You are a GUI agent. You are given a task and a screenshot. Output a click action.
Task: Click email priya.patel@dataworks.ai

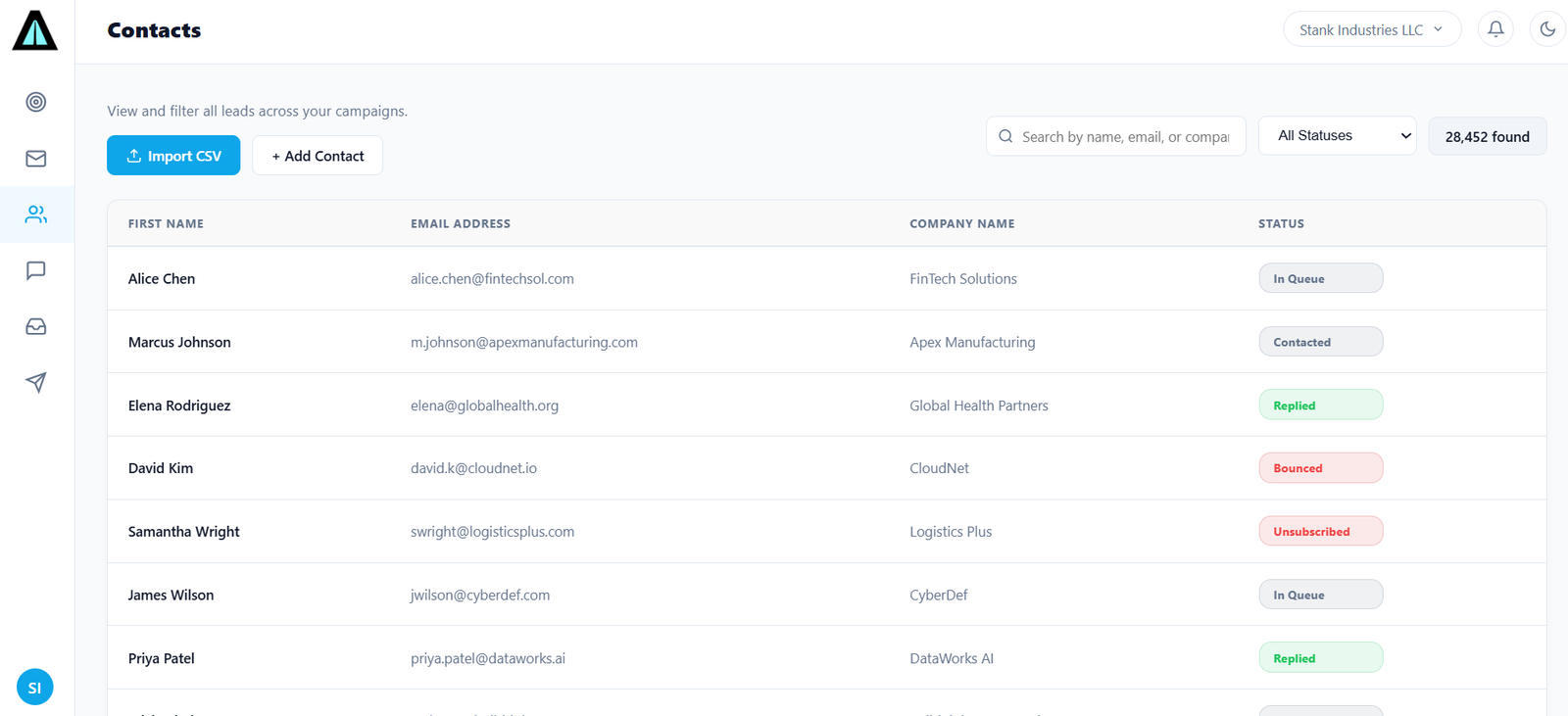pyautogui.click(x=488, y=658)
